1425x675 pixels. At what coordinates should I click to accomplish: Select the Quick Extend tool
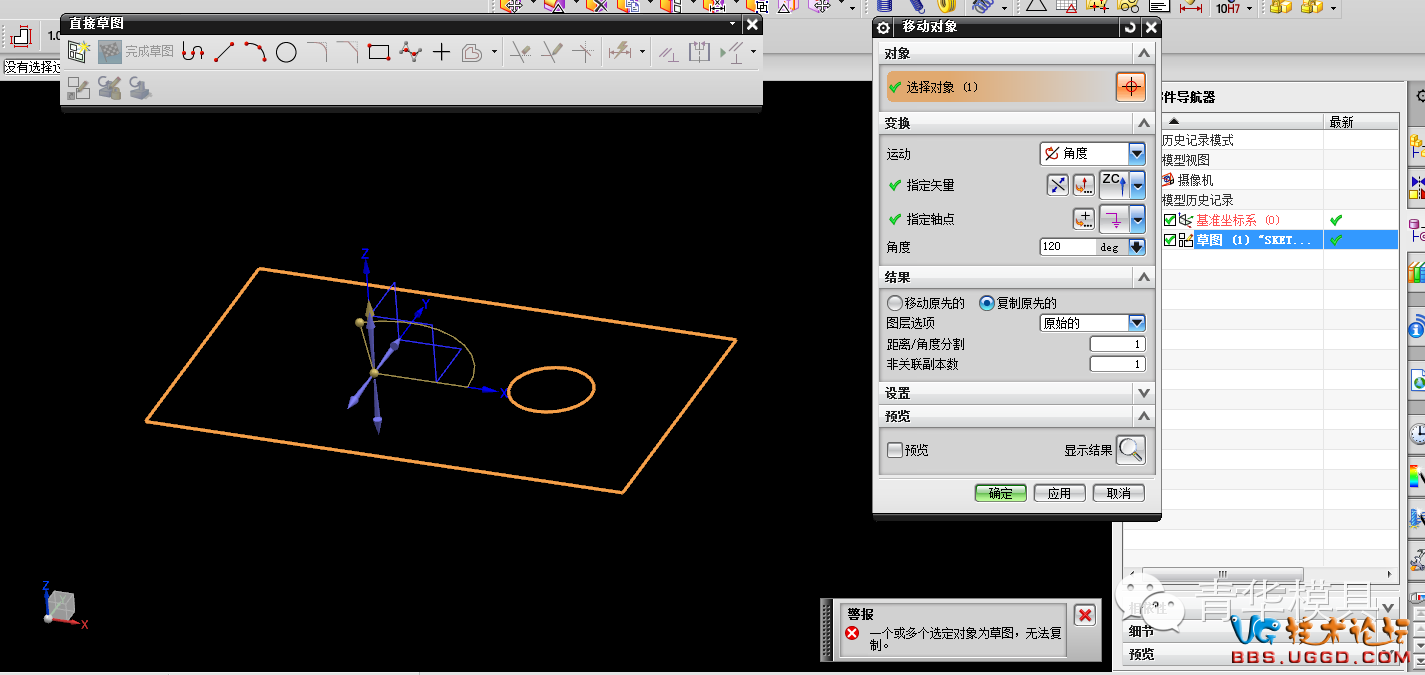(x=552, y=52)
